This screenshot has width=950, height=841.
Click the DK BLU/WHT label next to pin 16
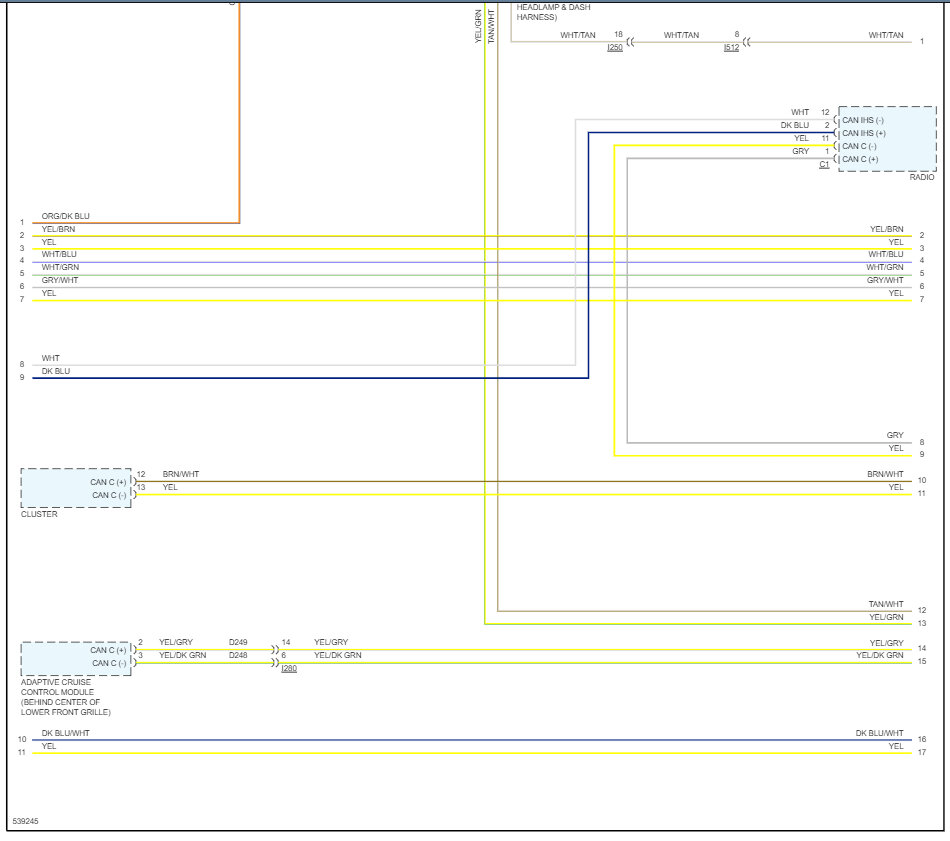(x=879, y=733)
